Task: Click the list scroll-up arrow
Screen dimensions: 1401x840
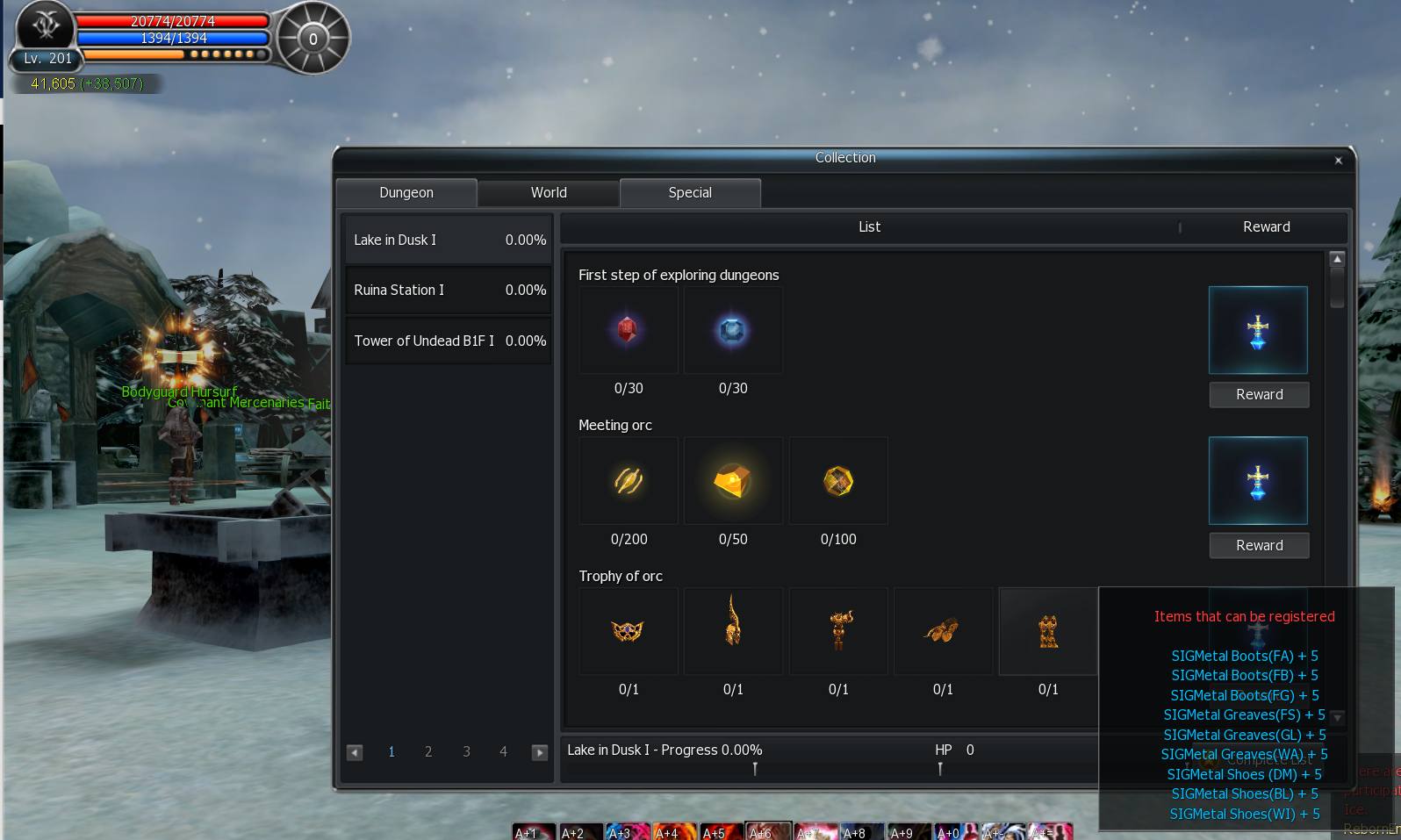Action: click(1337, 259)
